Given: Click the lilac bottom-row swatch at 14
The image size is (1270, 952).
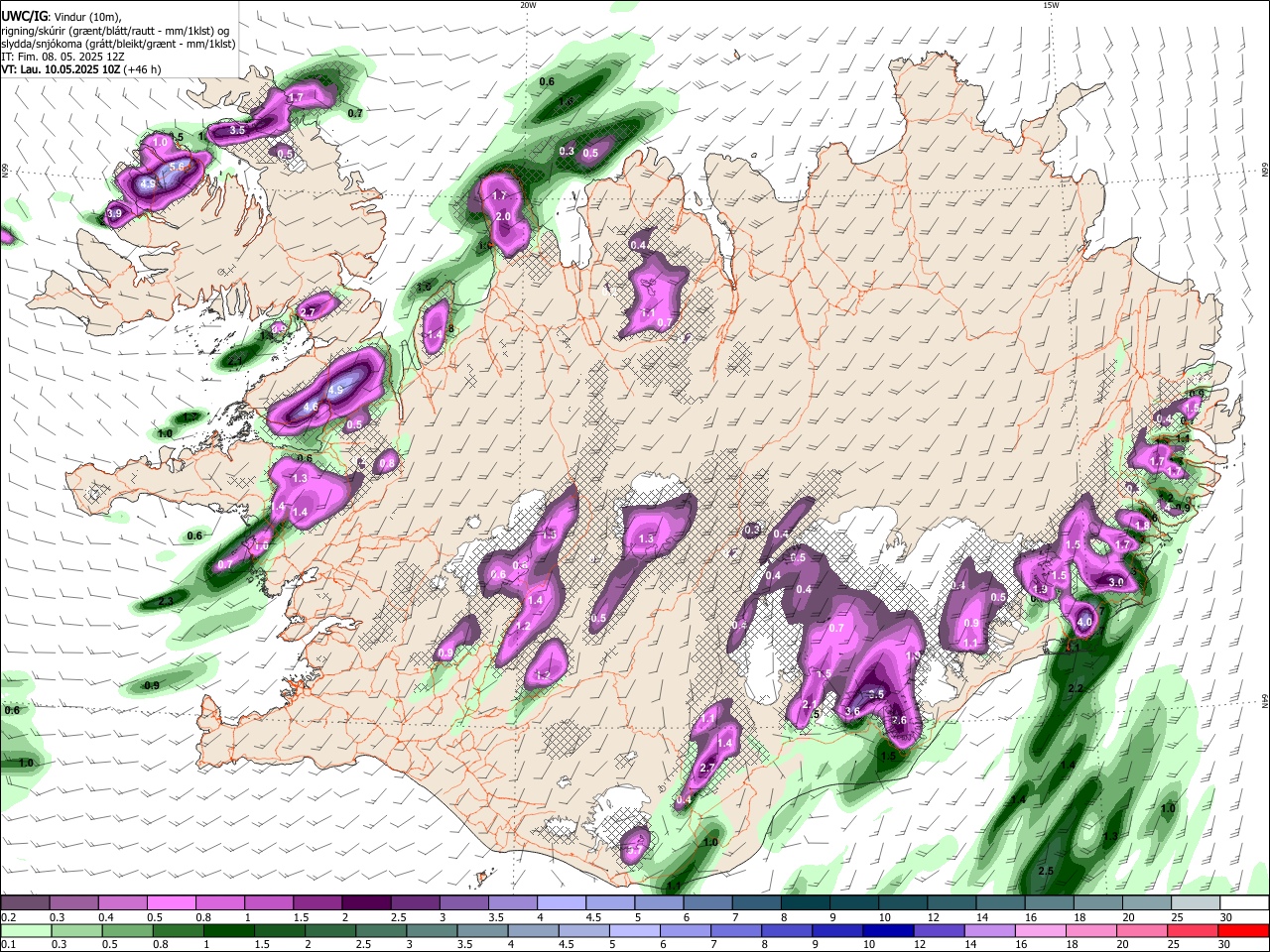Looking at the screenshot, I should pos(990,930).
